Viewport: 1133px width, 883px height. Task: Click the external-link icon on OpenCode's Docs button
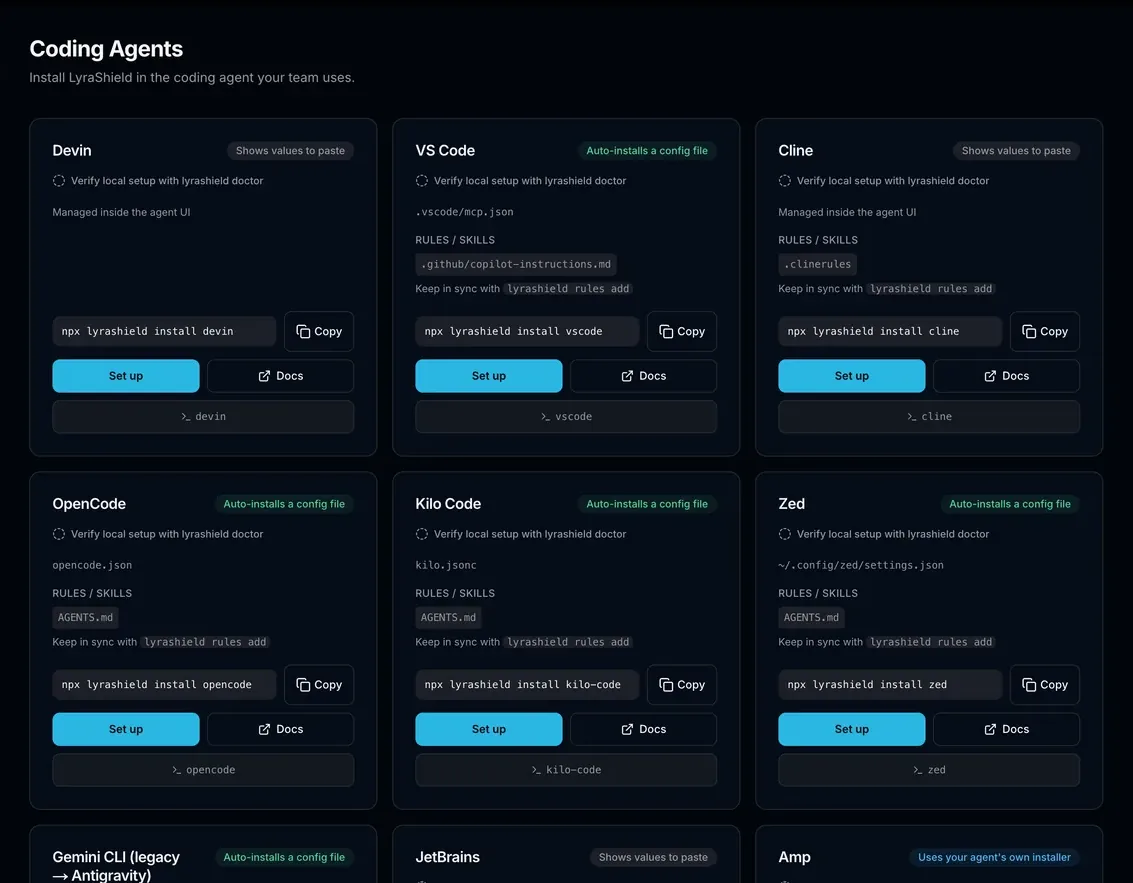point(264,729)
